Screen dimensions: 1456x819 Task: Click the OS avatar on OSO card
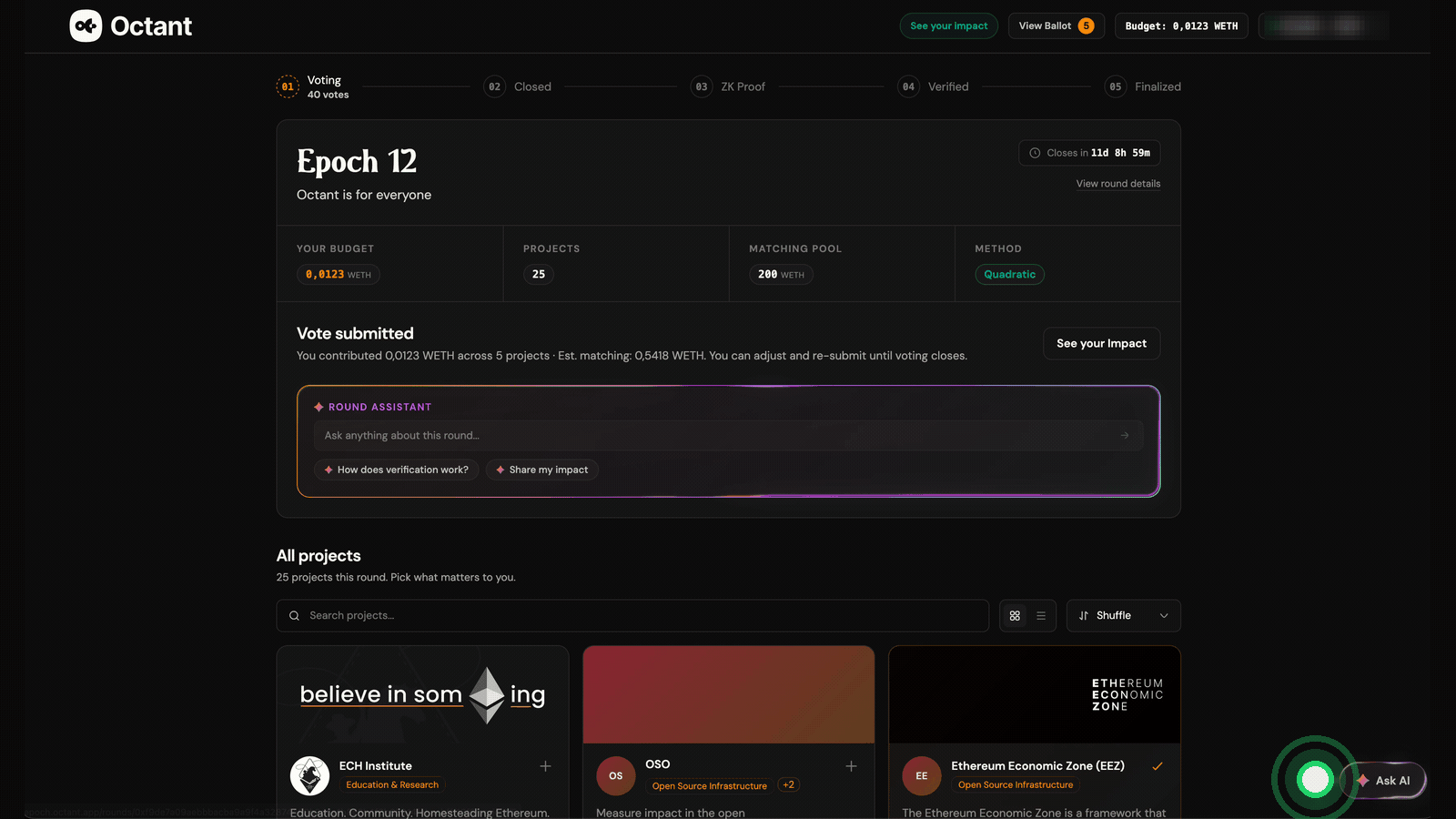click(x=616, y=776)
